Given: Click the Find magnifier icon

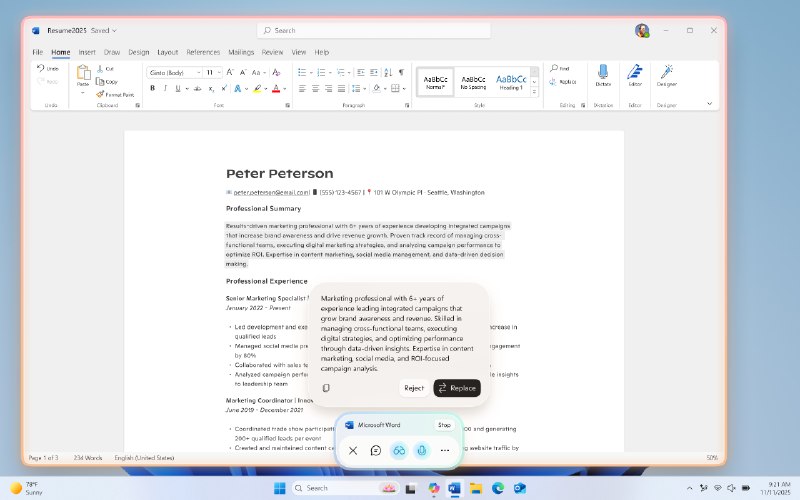Looking at the screenshot, I should click(x=554, y=68).
